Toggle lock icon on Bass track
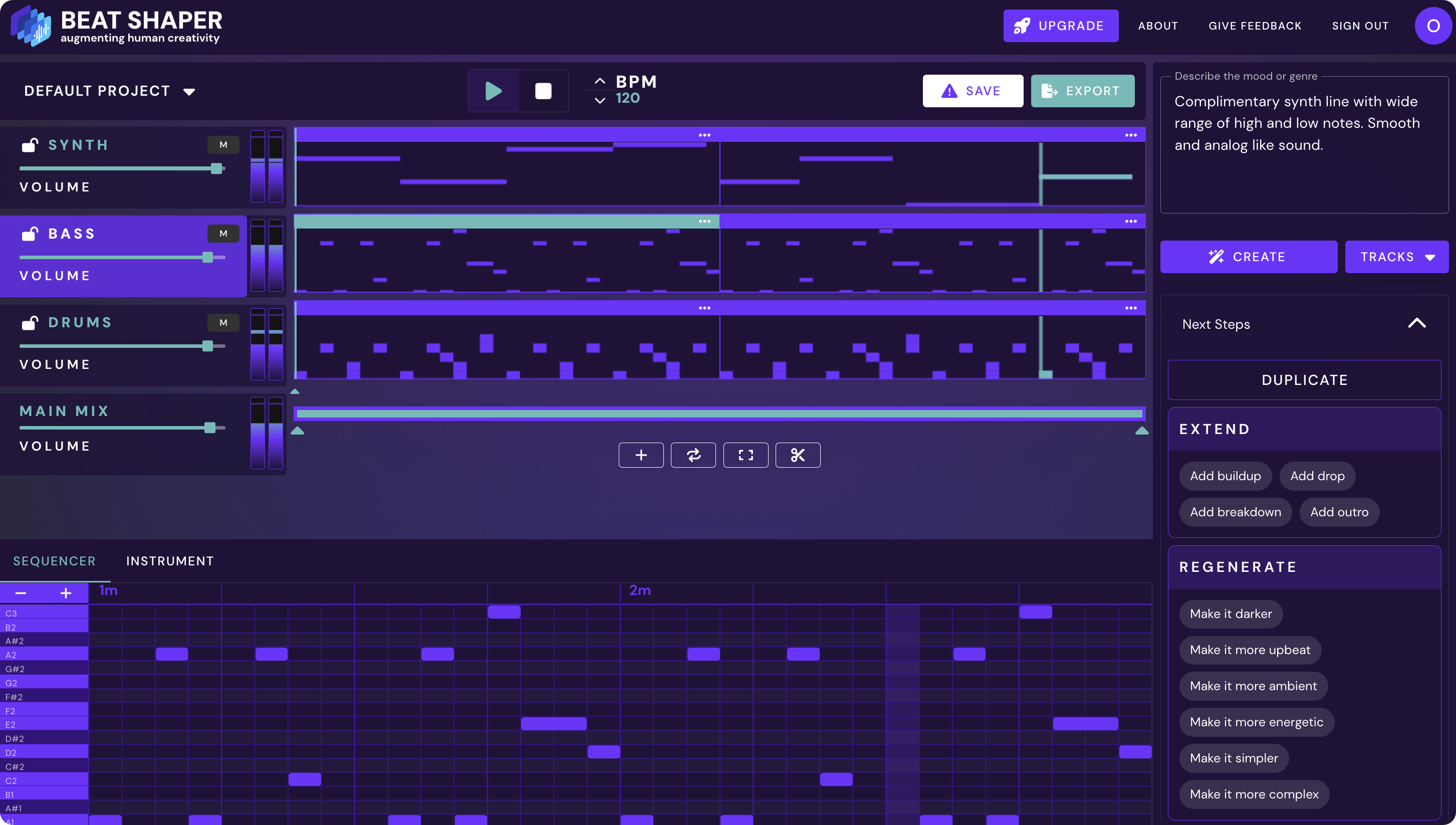 click(x=30, y=234)
